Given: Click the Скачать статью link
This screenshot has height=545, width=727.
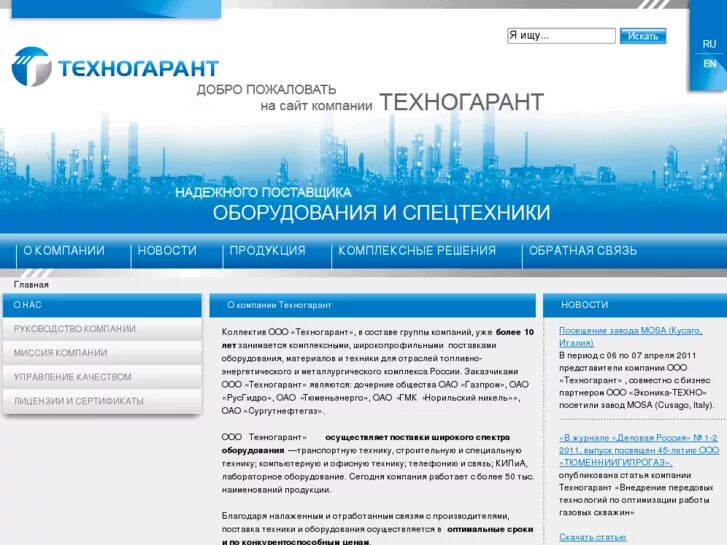Looking at the screenshot, I should tap(593, 537).
